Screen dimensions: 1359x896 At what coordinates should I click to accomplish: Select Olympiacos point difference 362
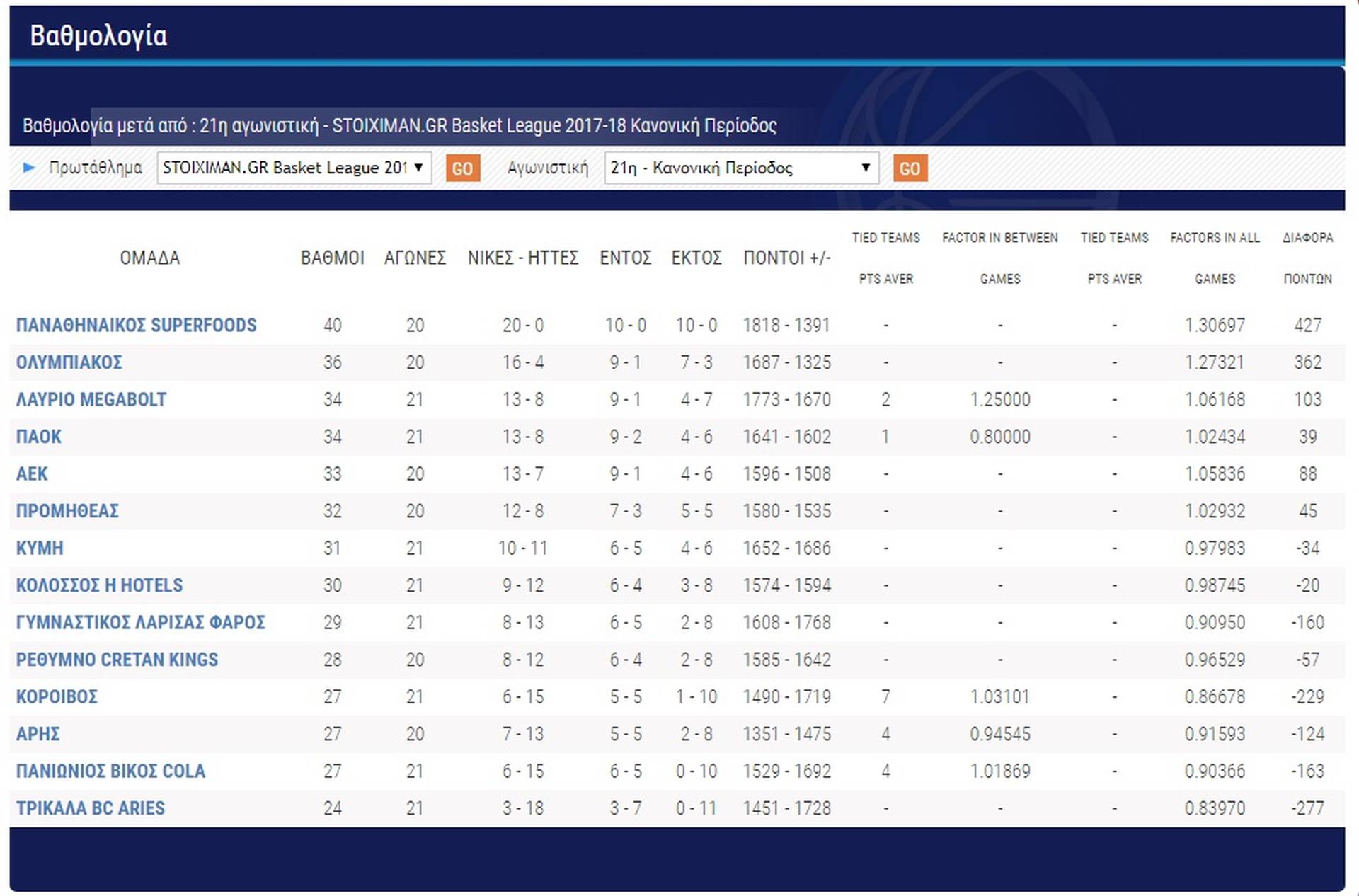1308,362
